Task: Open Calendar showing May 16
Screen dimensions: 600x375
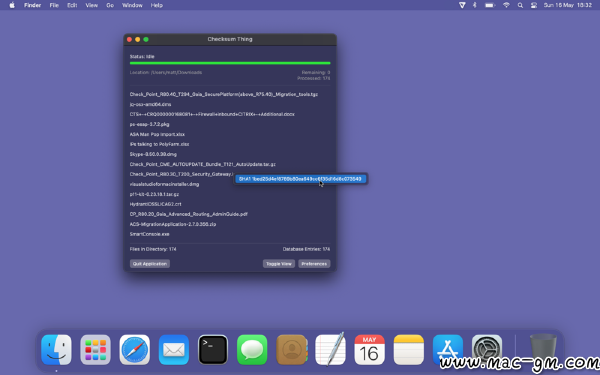Action: (x=370, y=349)
